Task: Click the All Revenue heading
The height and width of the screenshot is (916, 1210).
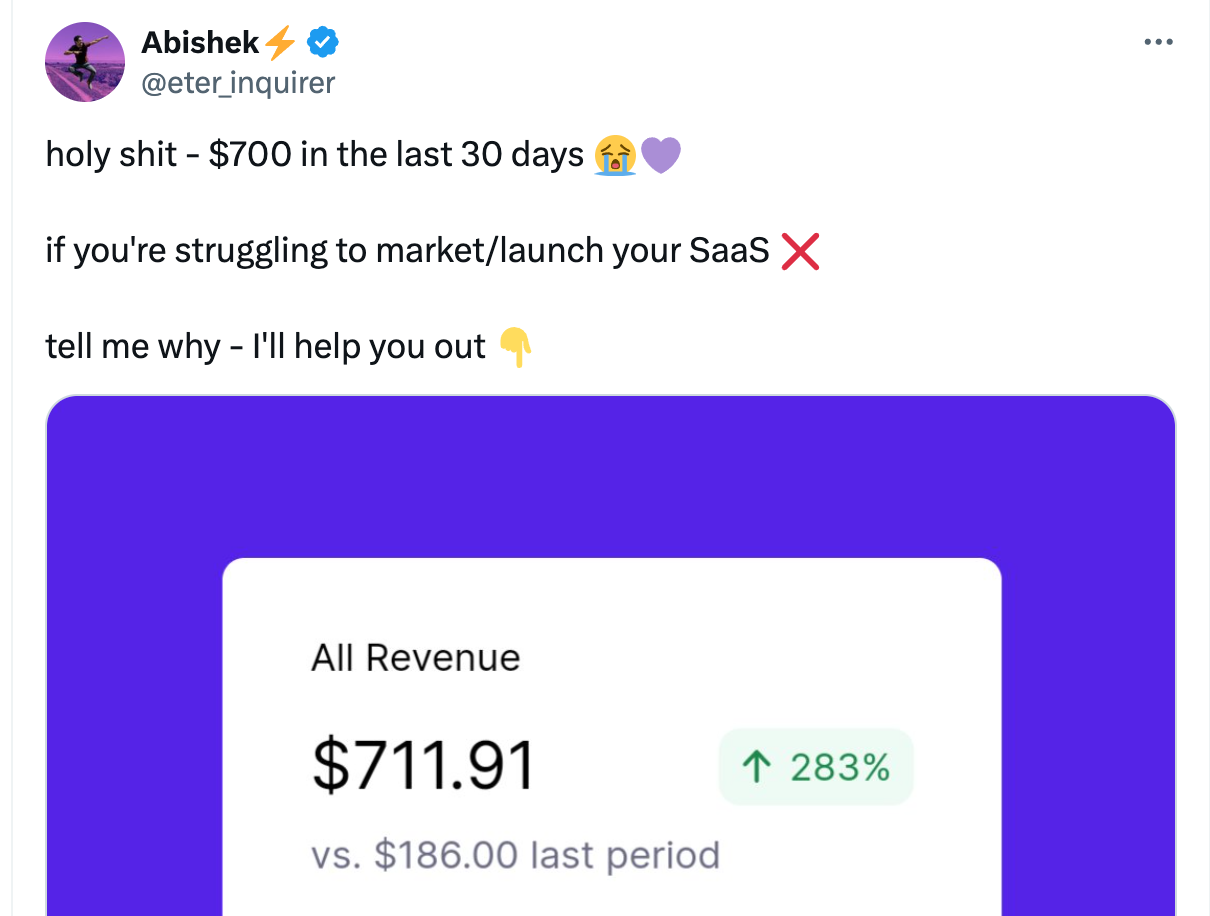Action: pos(416,658)
